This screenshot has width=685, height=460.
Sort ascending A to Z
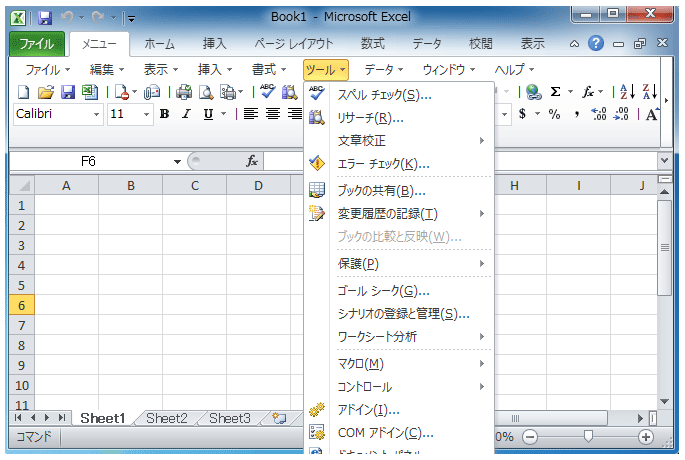point(627,92)
